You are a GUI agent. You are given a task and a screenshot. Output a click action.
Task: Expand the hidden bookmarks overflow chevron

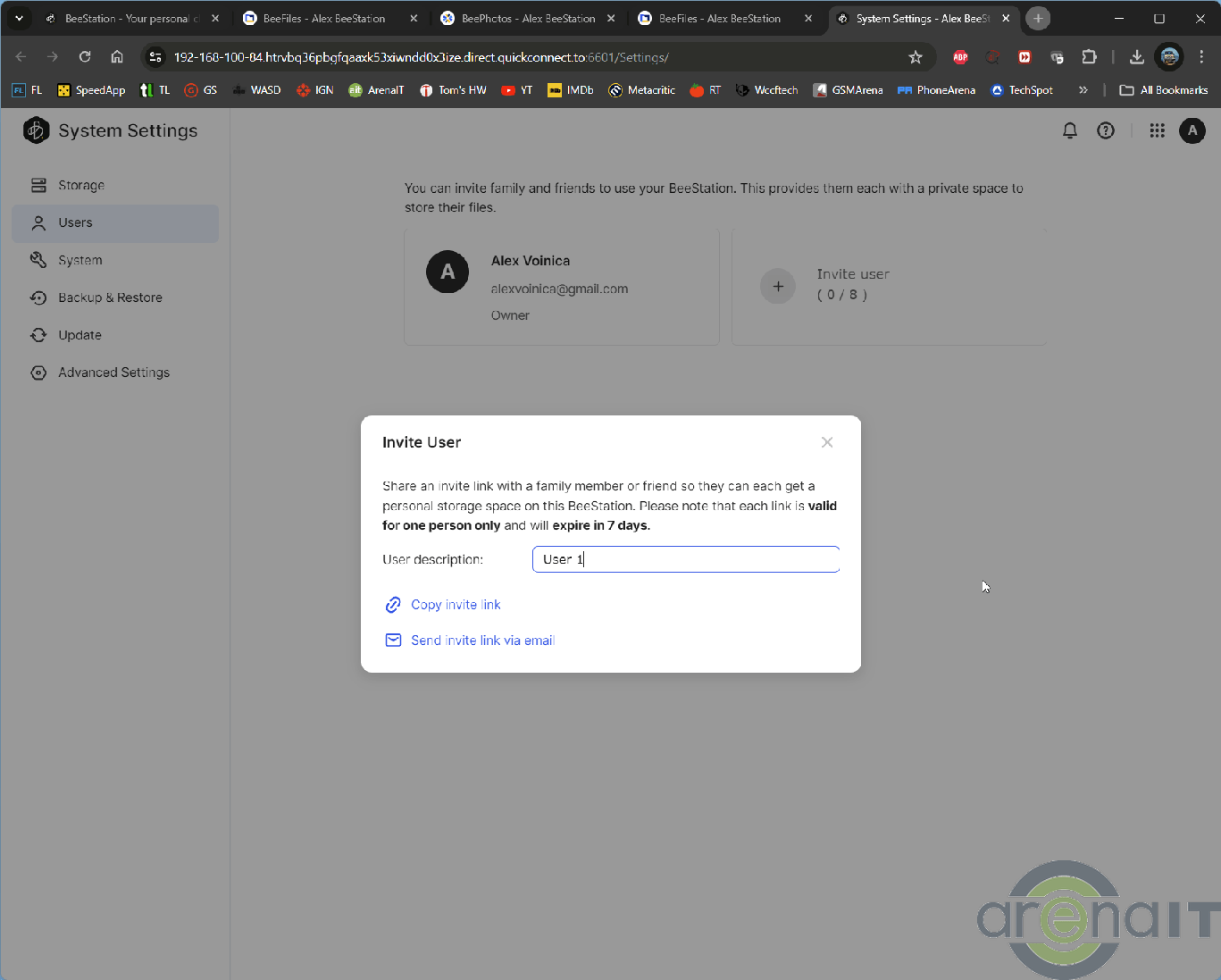pos(1083,90)
